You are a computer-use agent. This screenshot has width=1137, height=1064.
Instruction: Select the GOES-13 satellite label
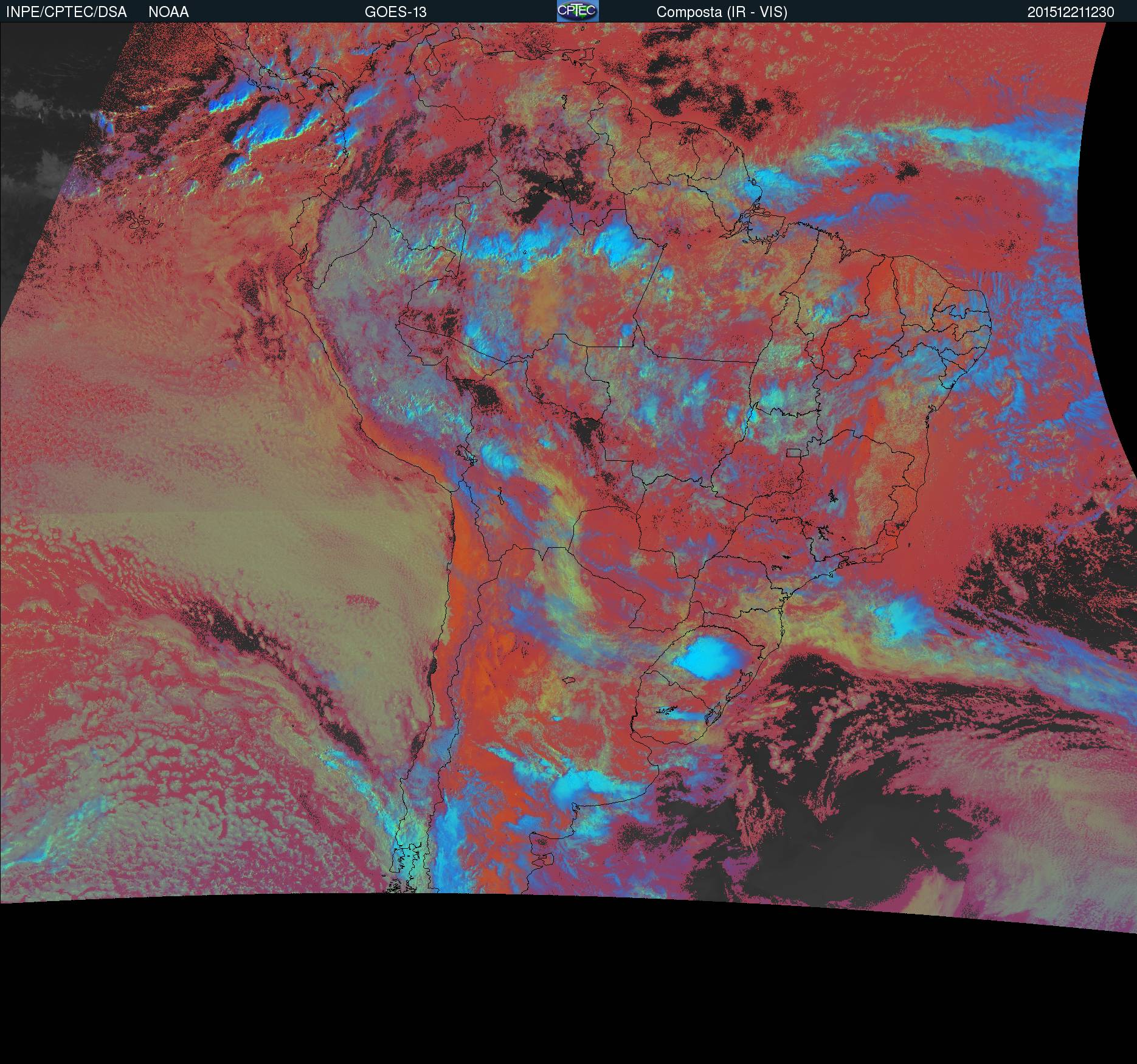[x=395, y=12]
